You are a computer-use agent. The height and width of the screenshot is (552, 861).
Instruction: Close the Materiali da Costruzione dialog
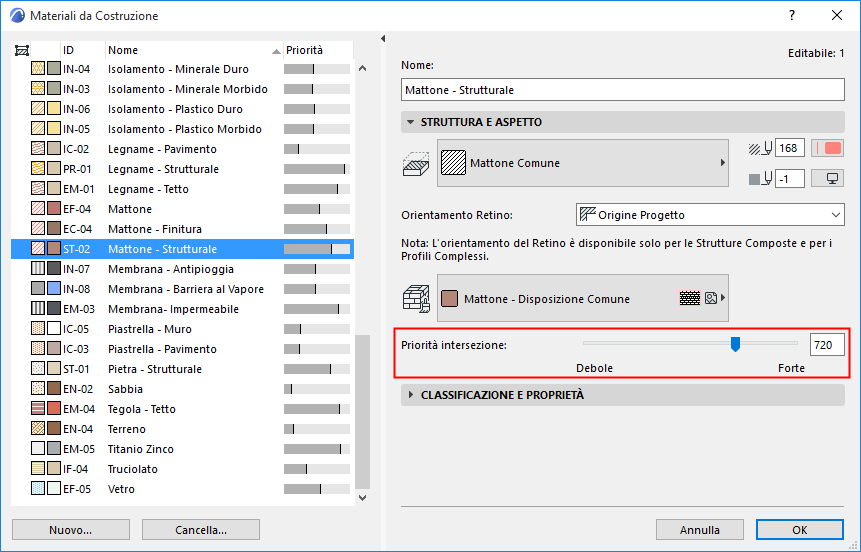837,15
